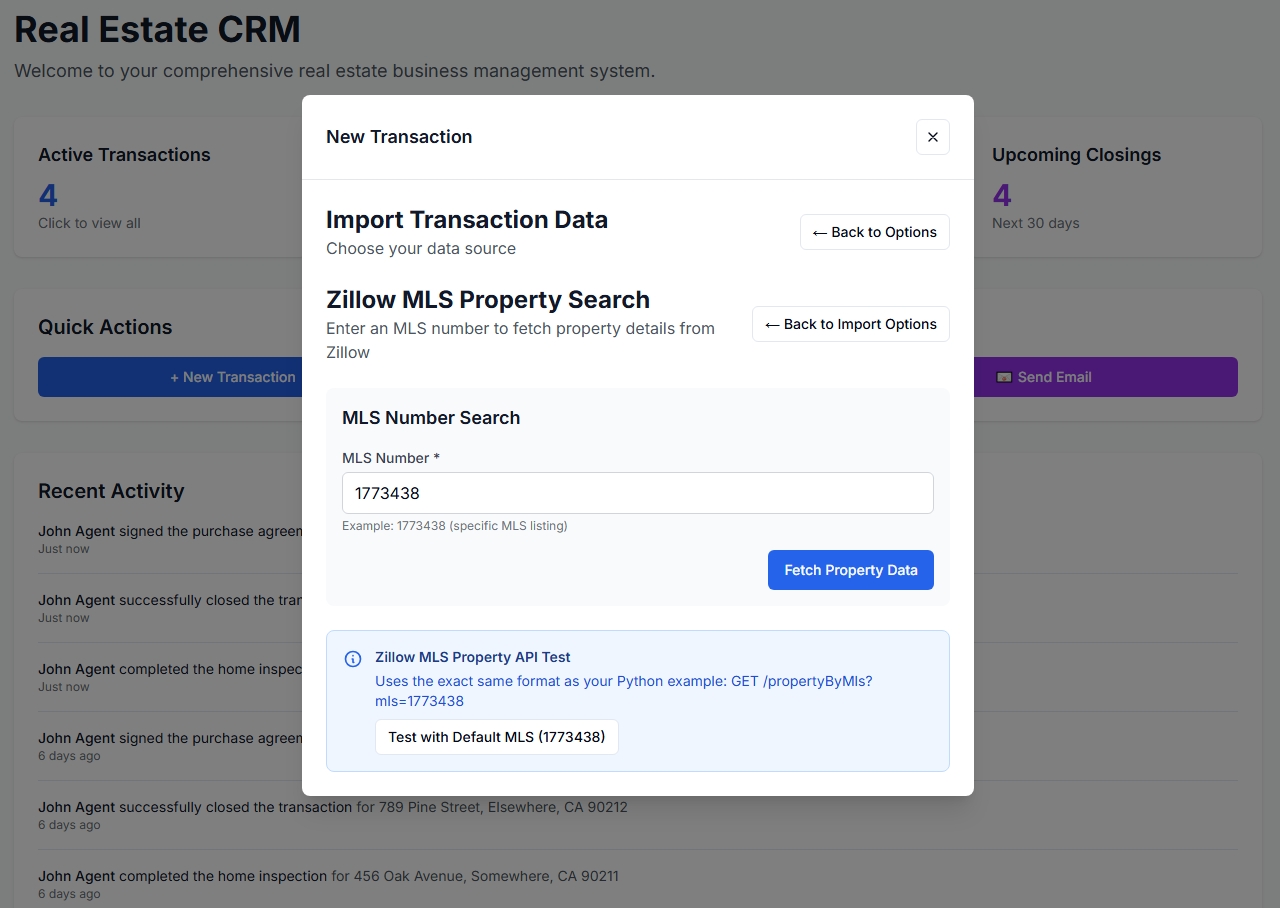1280x908 pixels.
Task: Close the New Transaction dialog
Action: 932,137
